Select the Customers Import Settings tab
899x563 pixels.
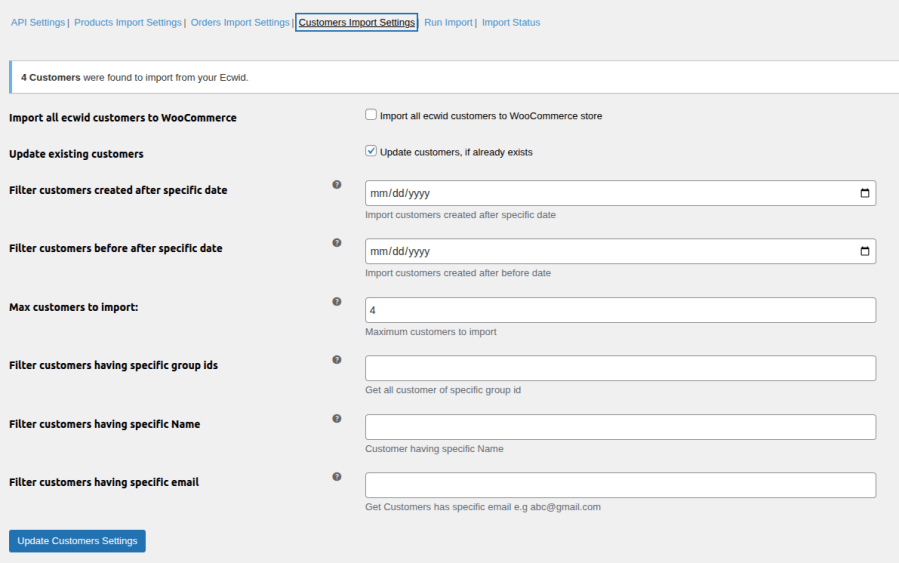pos(356,22)
